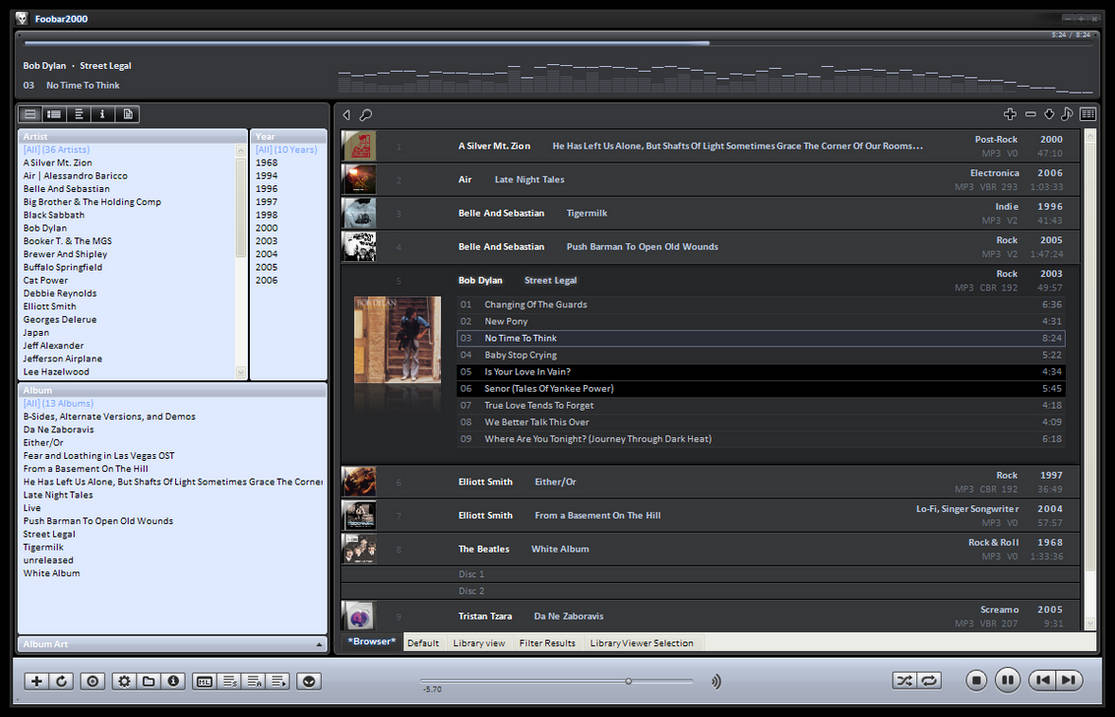The height and width of the screenshot is (717, 1115).
Task: Select the text-lines panel view button
Action: tap(78, 114)
